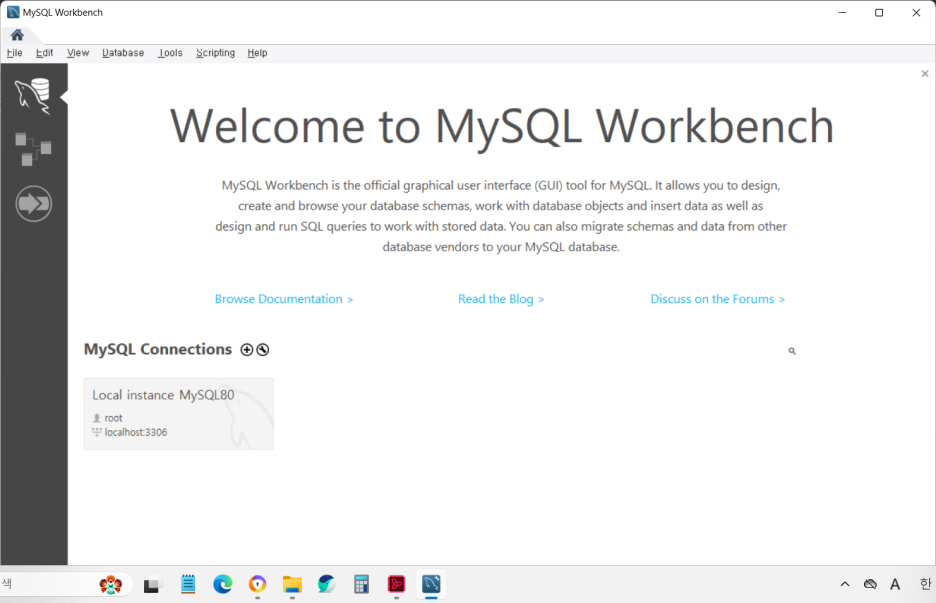Click 'localhost:3306' text in connection tile
The width and height of the screenshot is (936, 603).
(x=136, y=432)
